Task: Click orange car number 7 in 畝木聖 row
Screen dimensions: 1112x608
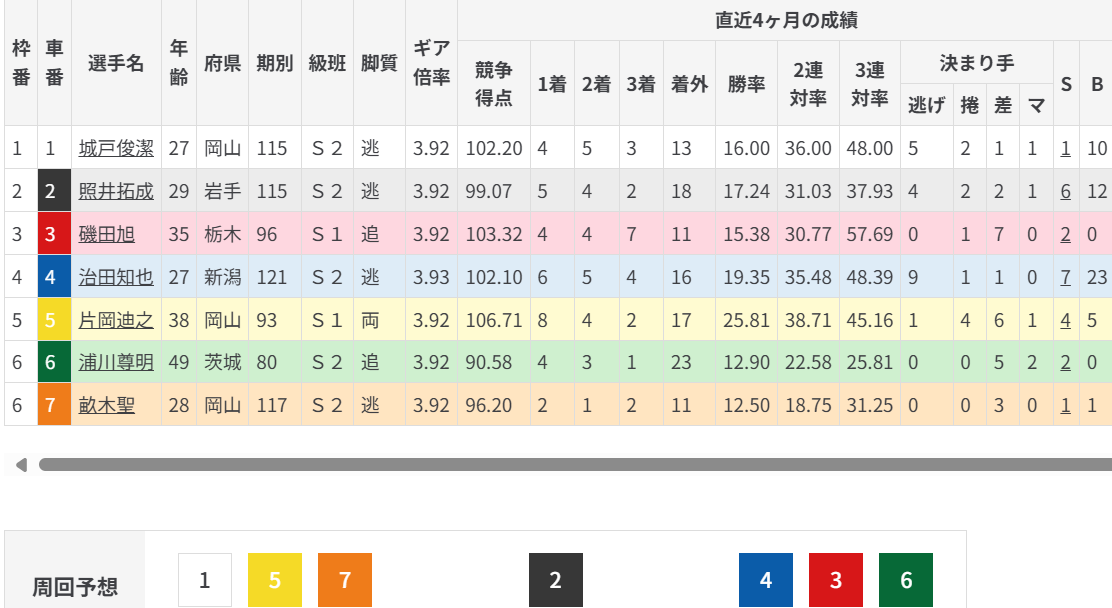Action: click(x=54, y=405)
